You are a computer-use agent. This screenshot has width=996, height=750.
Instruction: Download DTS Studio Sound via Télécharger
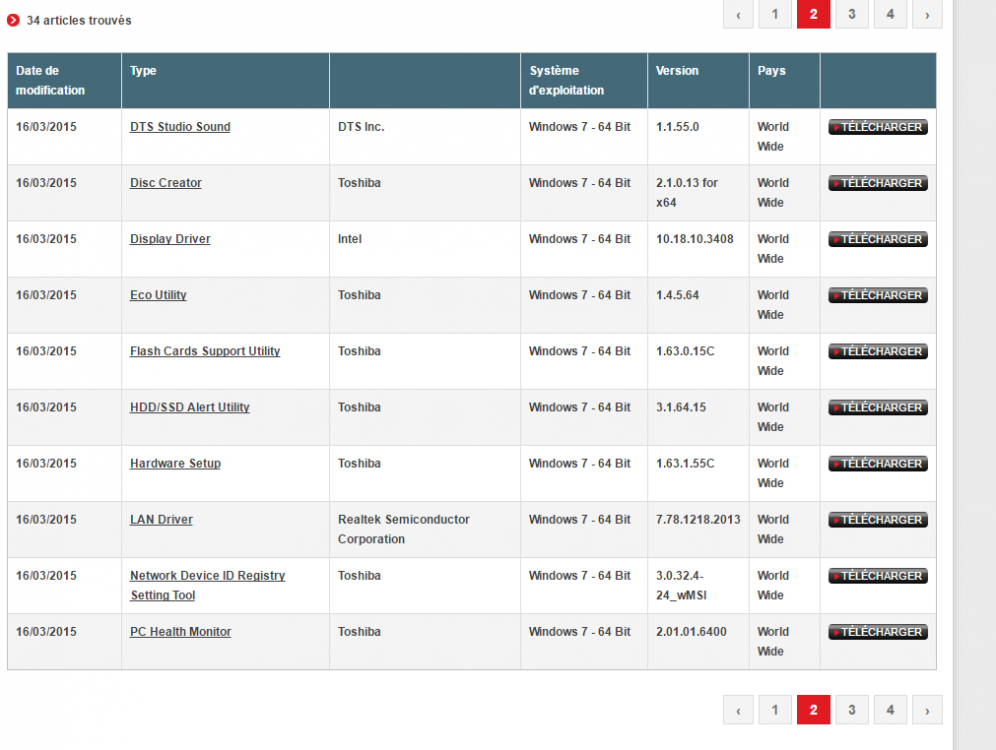[878, 127]
